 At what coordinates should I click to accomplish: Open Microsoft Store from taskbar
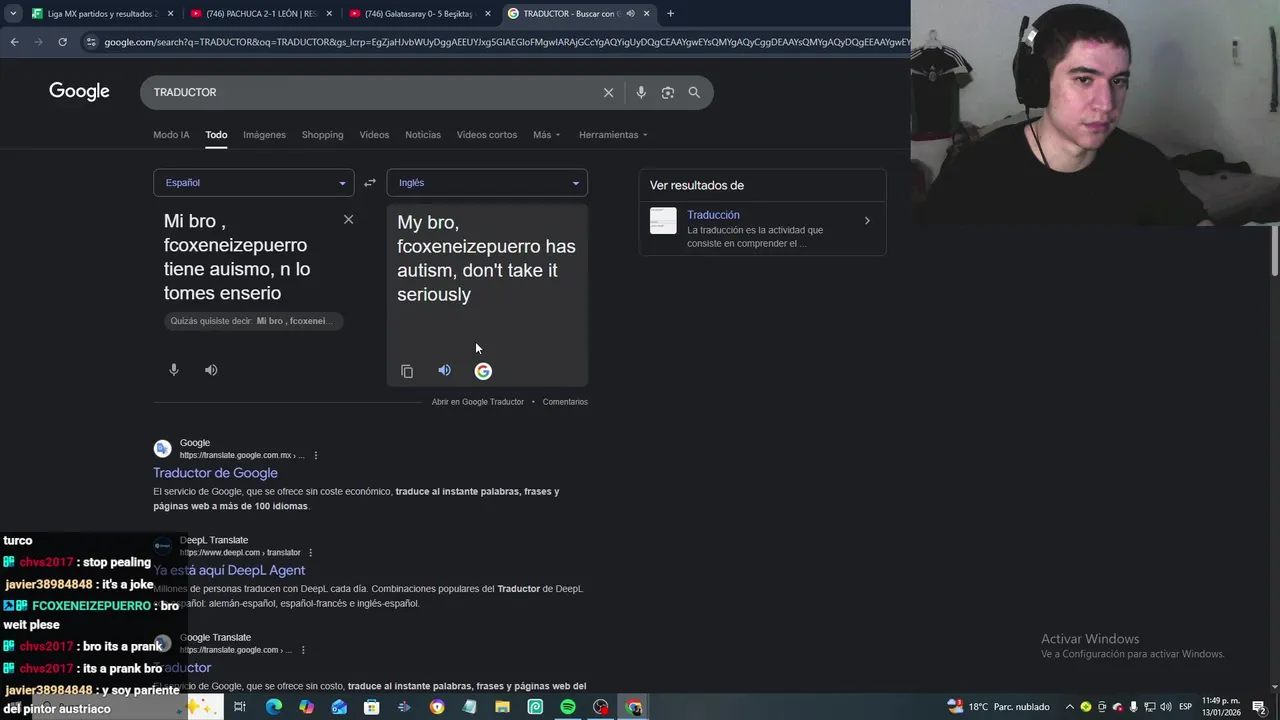click(x=371, y=707)
